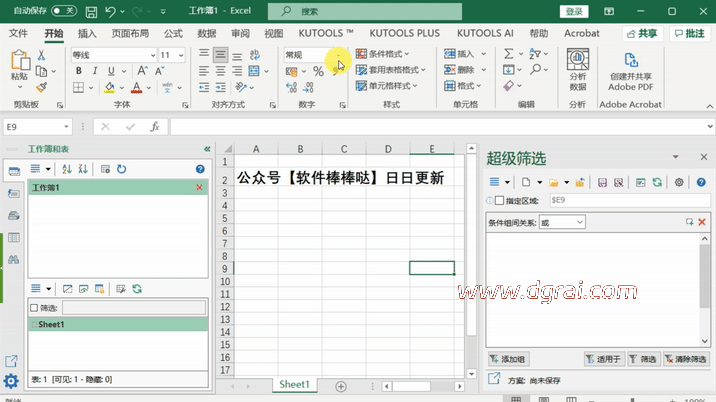Open the font size dropdown
Viewport: 716px width, 402px height.
click(181, 56)
